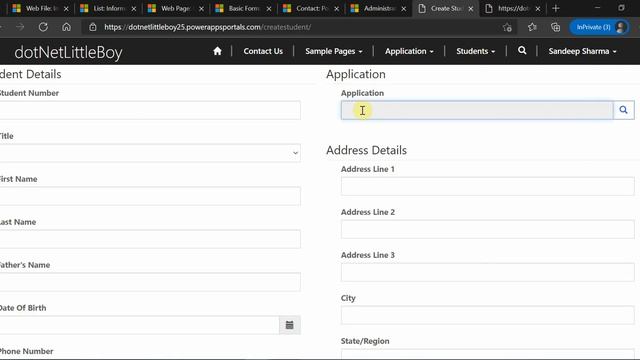Click the First Name field
This screenshot has height=360, width=640.
tap(149, 196)
